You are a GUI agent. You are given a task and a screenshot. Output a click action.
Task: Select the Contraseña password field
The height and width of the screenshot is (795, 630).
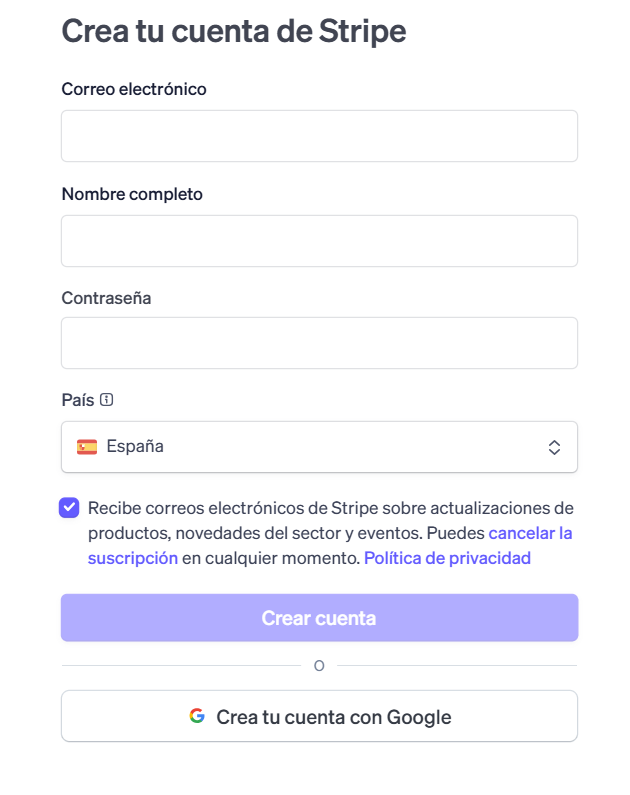coord(319,343)
